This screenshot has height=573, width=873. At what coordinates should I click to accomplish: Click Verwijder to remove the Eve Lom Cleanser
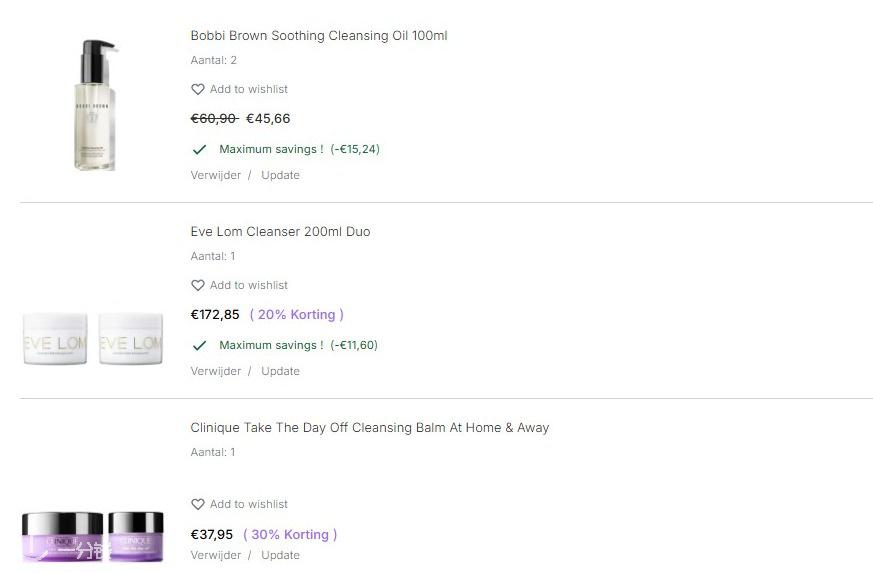[216, 371]
